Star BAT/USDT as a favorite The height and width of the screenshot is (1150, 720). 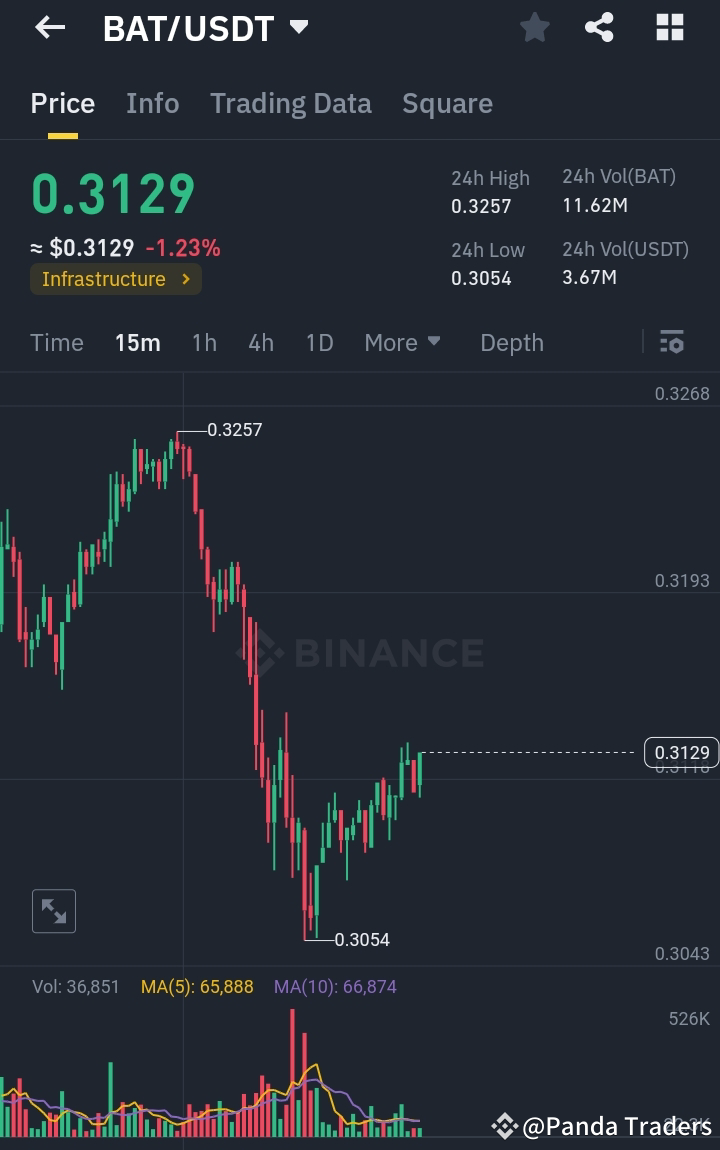pos(534,27)
